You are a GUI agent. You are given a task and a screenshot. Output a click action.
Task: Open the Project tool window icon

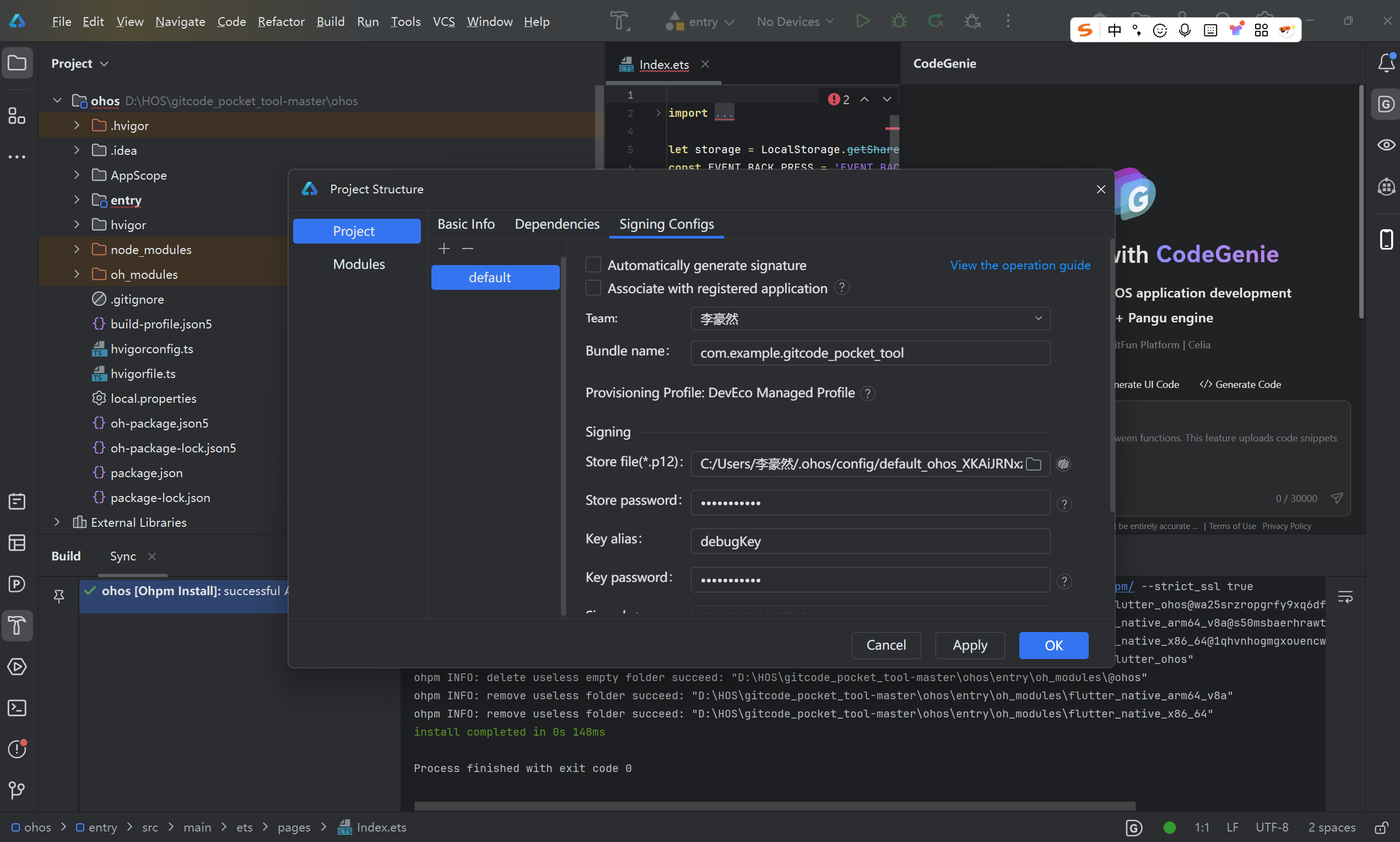pos(17,62)
